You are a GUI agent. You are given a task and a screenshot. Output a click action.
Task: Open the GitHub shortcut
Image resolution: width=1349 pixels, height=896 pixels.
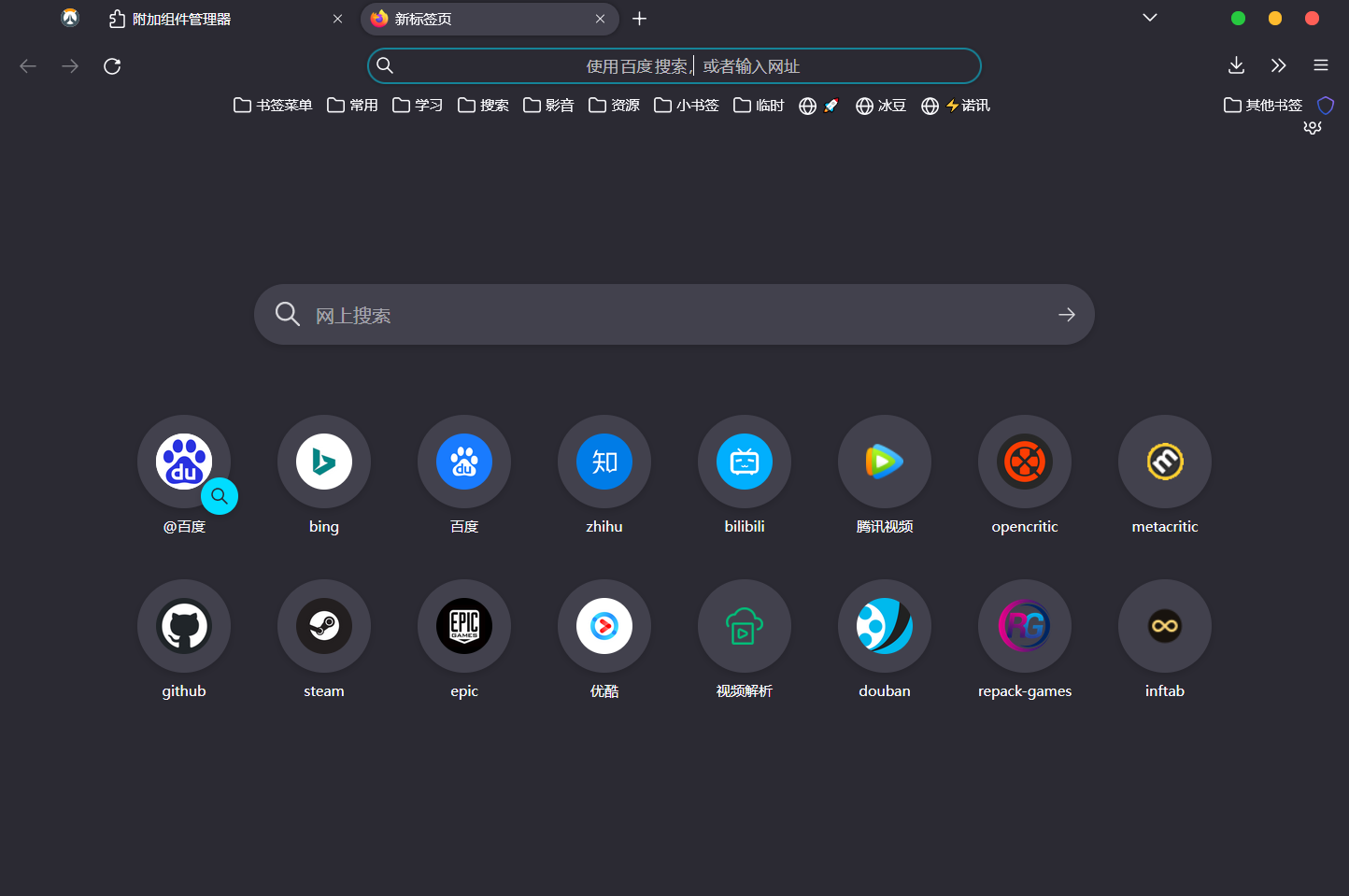click(x=184, y=626)
